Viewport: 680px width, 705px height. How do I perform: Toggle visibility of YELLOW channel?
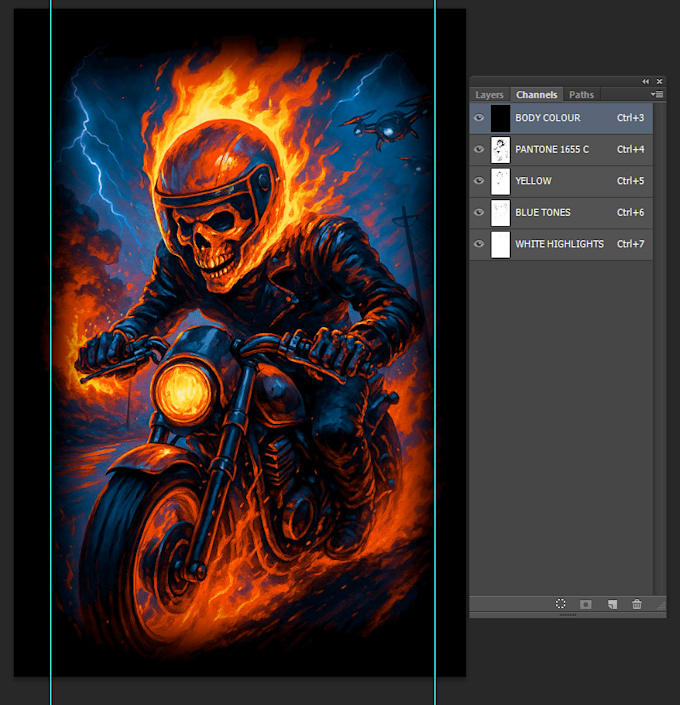point(479,181)
